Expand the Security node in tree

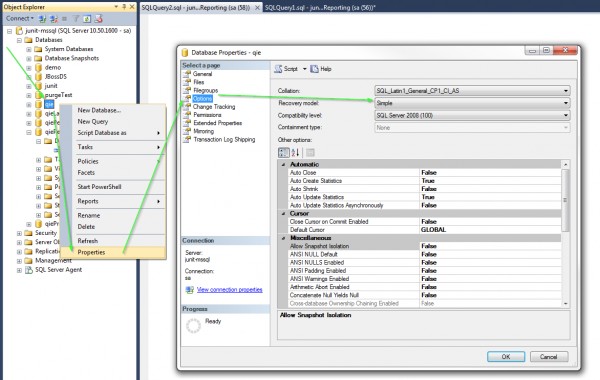19,233
